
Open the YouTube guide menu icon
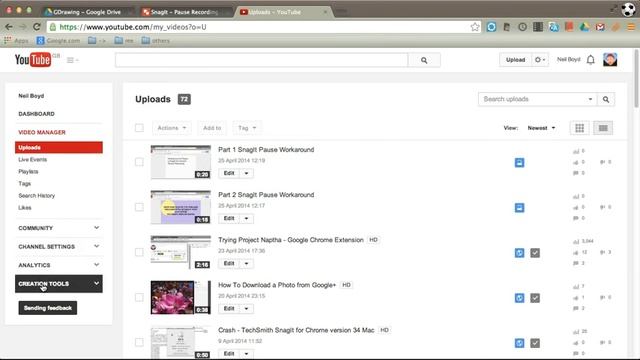coord(72,60)
